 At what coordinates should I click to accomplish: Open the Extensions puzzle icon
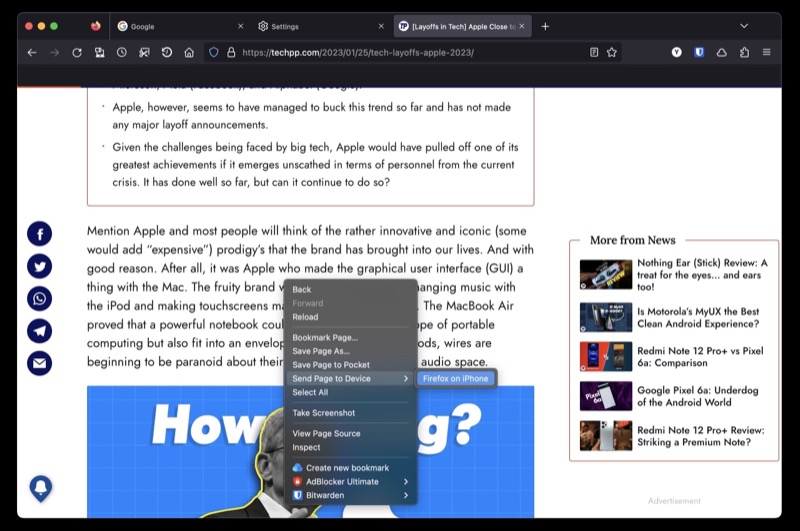744,52
